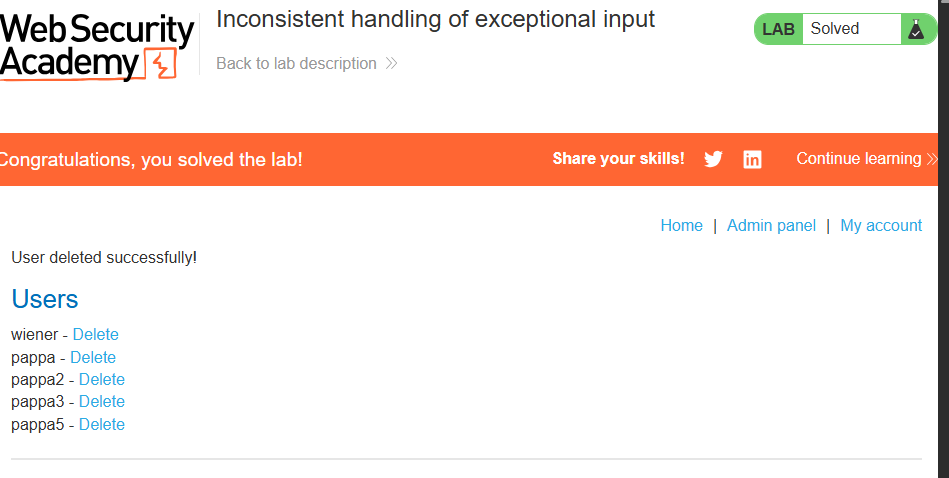Image resolution: width=949 pixels, height=478 pixels.
Task: Open My account page
Action: point(881,226)
